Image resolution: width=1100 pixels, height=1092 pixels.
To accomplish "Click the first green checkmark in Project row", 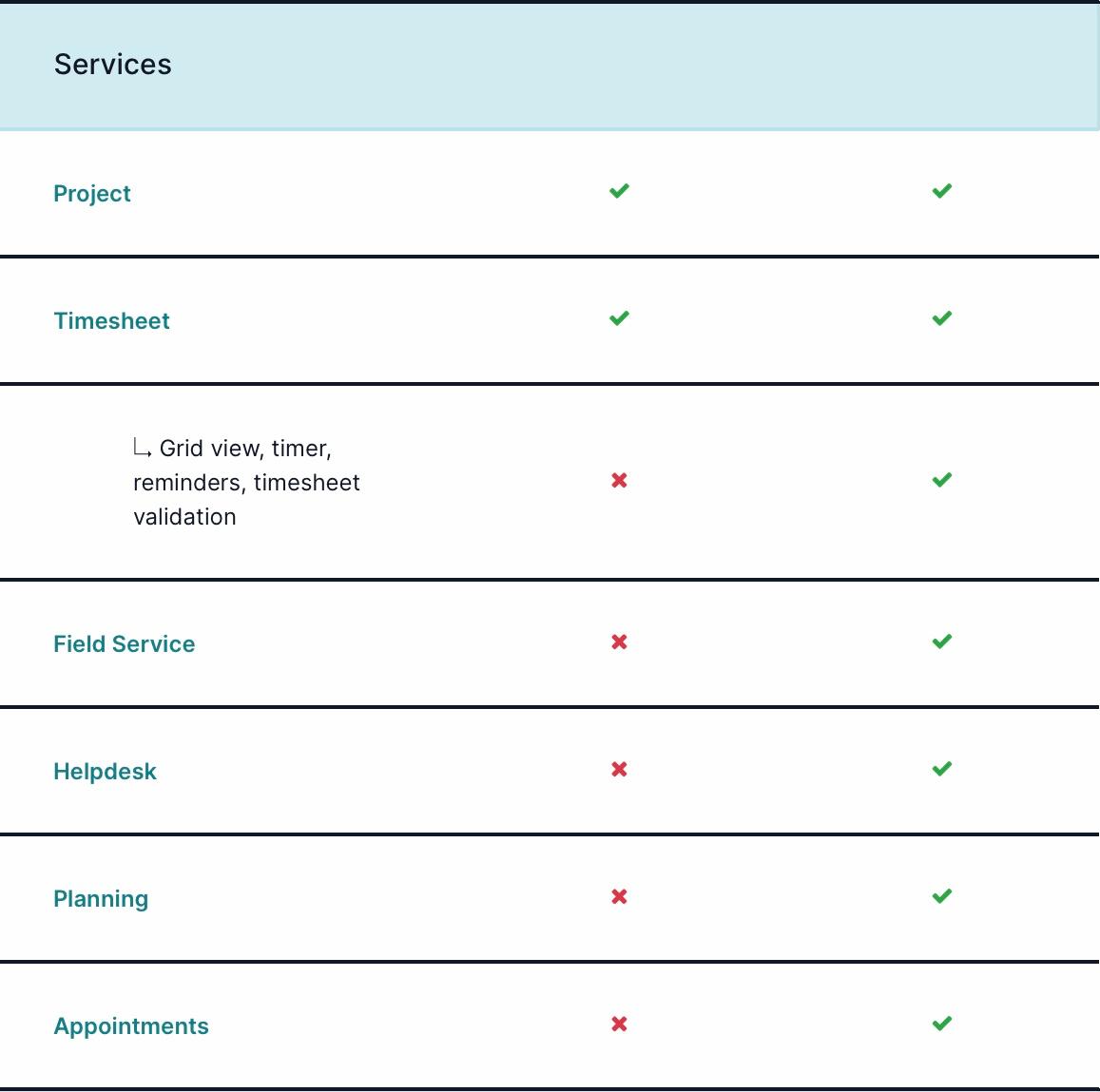I will coord(620,191).
